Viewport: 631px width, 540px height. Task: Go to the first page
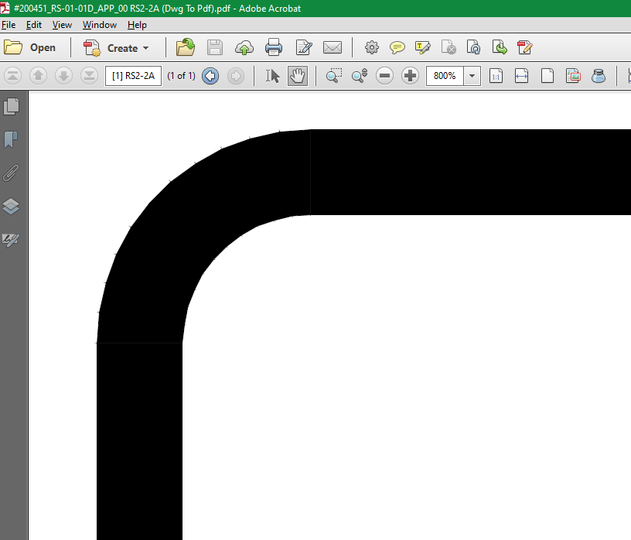click(x=12, y=76)
